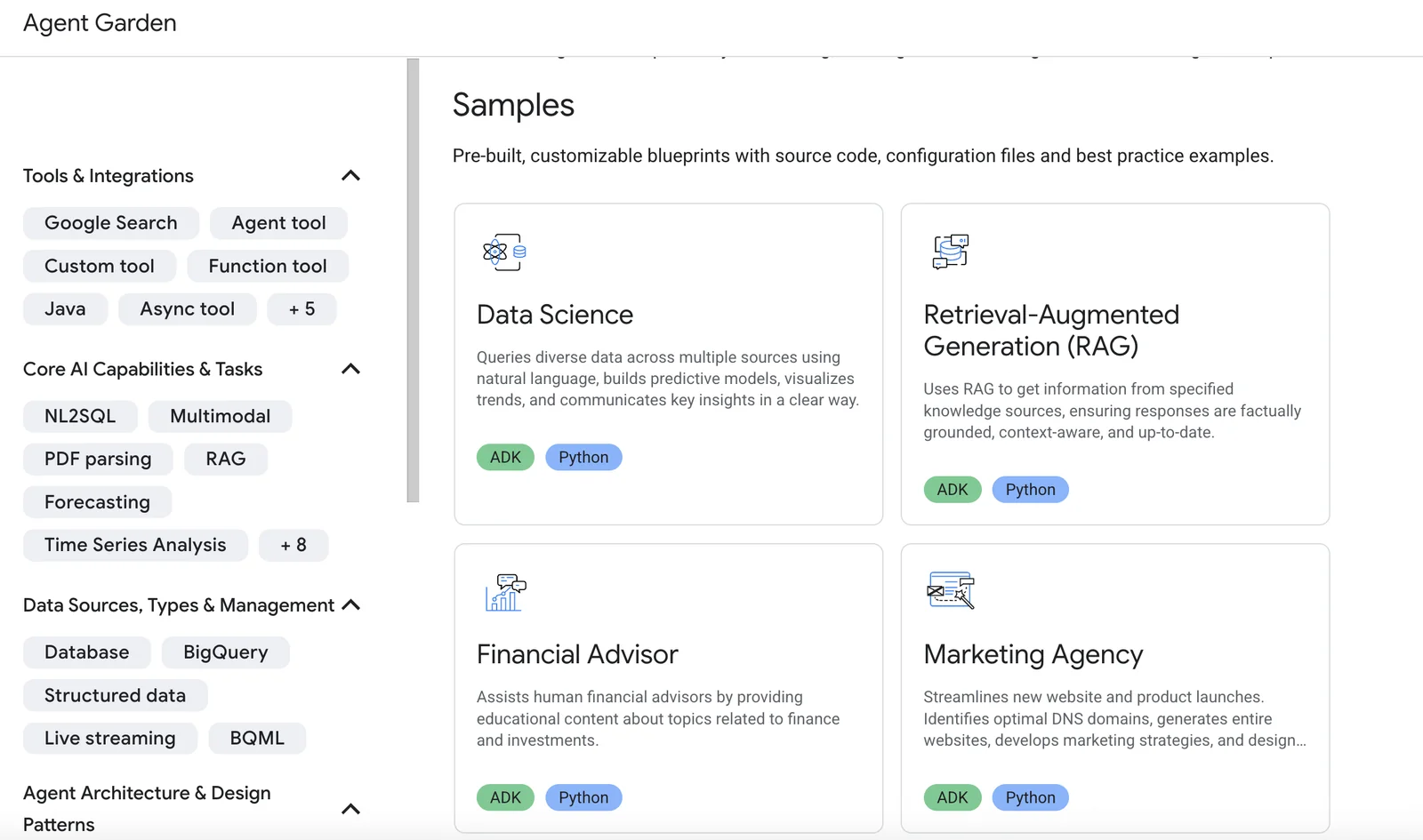Enable the Custom tool filter
This screenshot has width=1423, height=840.
[x=99, y=266]
